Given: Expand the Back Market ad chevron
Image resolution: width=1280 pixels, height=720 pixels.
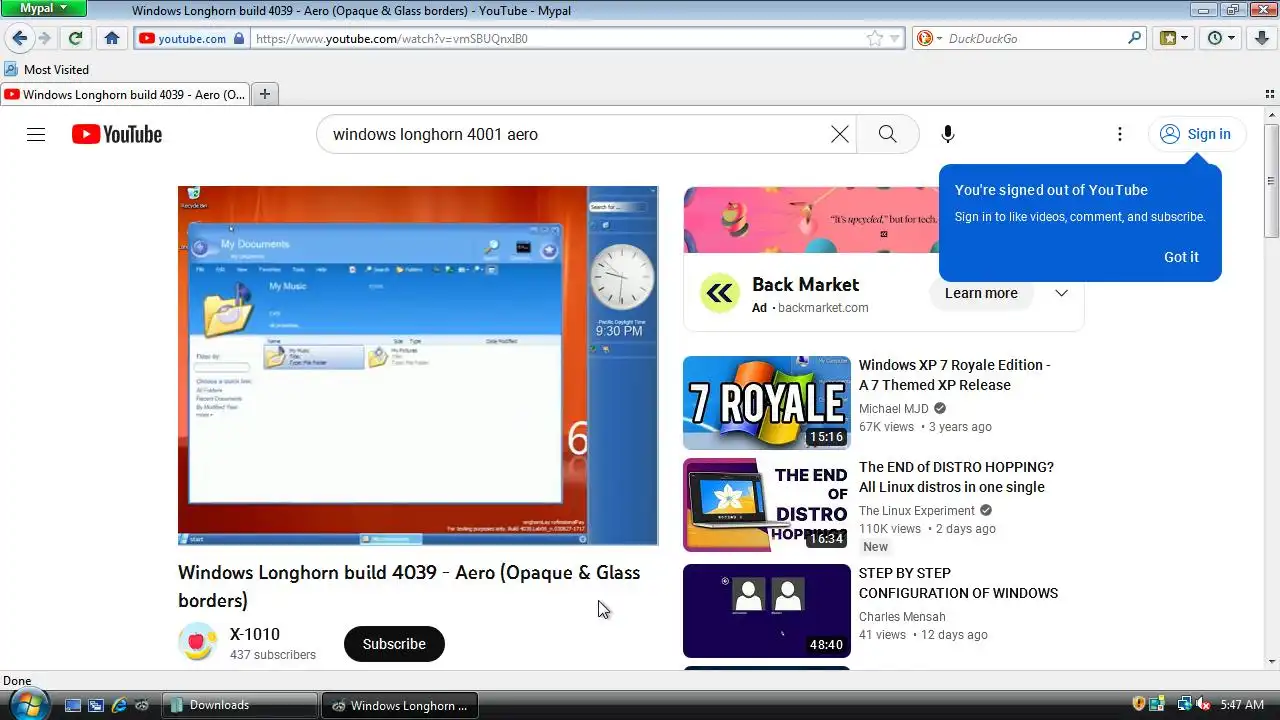Looking at the screenshot, I should pos(1061,293).
